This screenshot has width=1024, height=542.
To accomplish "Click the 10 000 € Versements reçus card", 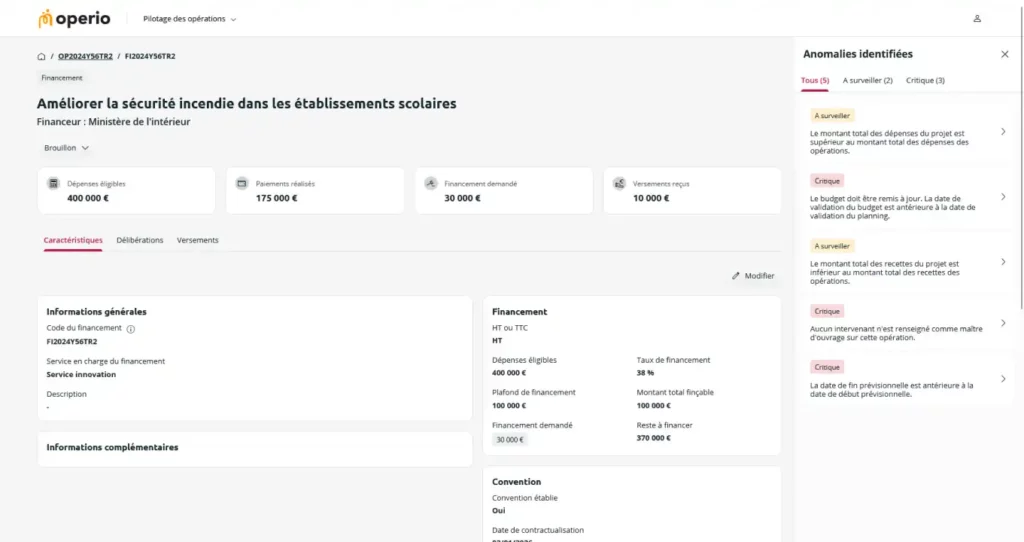I will pos(692,191).
